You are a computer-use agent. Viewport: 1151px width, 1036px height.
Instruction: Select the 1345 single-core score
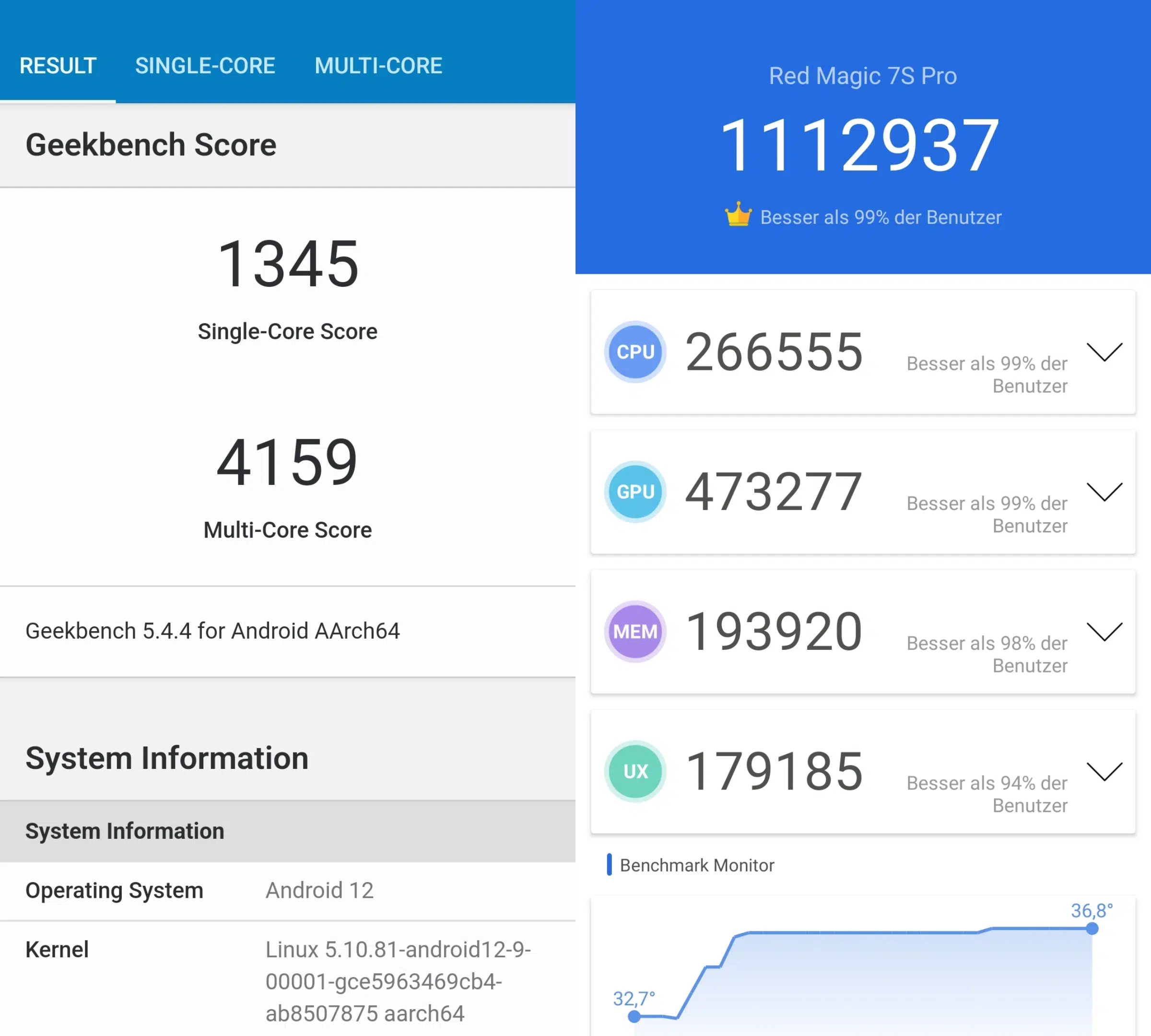pyautogui.click(x=288, y=264)
